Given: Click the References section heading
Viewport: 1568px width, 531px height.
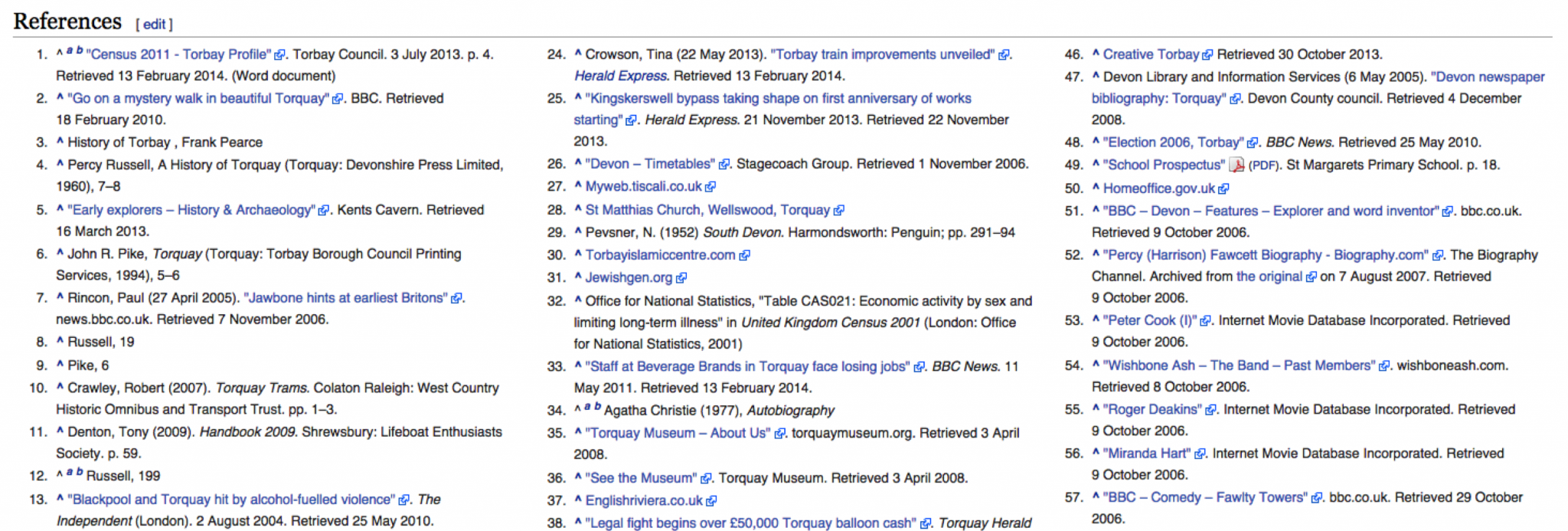Looking at the screenshot, I should click(67, 21).
